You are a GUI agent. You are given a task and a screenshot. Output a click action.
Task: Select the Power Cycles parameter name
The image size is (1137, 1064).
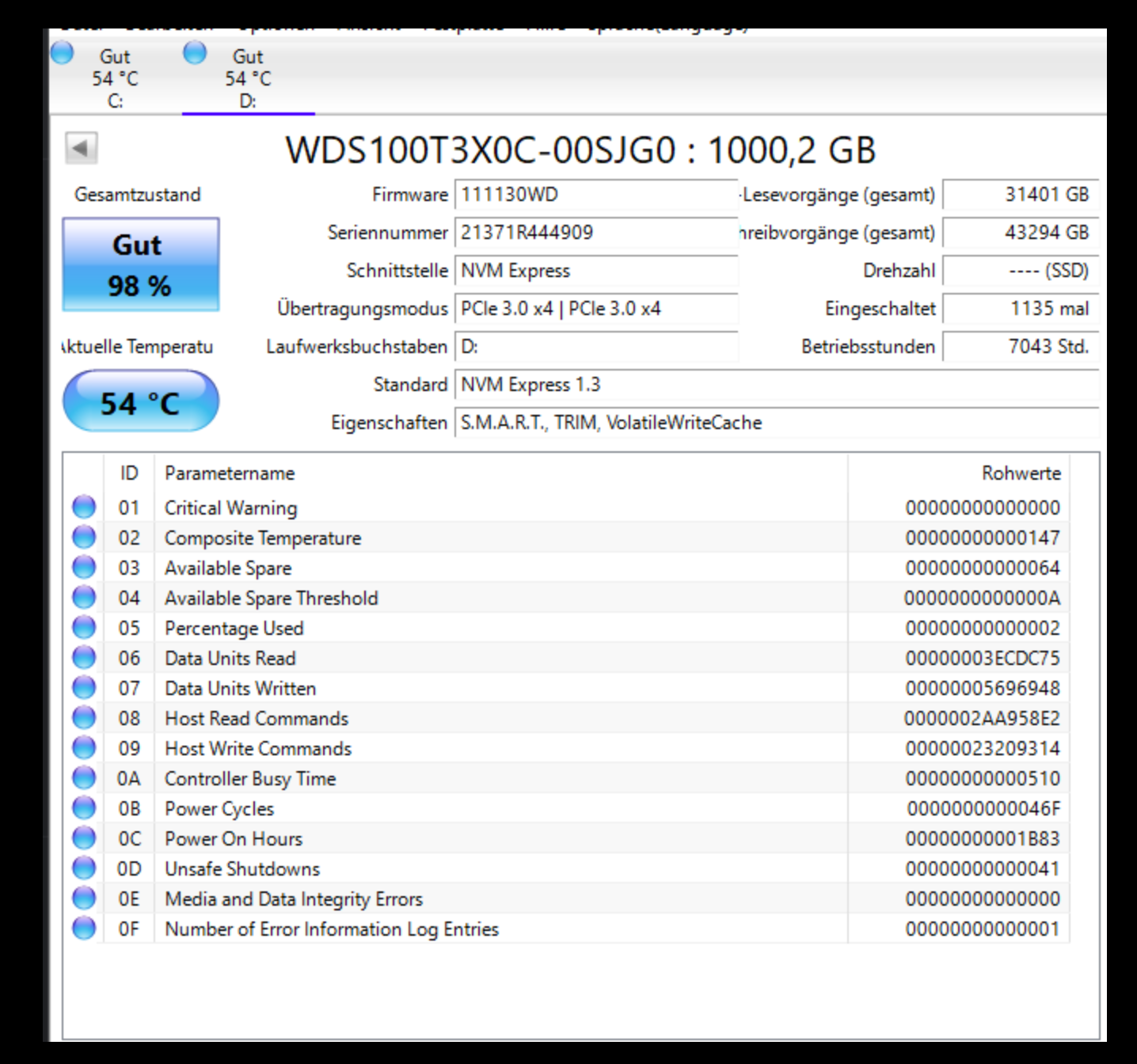pyautogui.click(x=219, y=809)
